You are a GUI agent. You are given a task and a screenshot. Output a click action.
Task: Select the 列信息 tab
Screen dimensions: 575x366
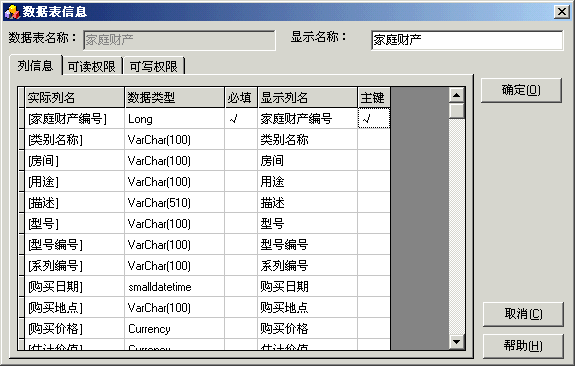pos(36,66)
